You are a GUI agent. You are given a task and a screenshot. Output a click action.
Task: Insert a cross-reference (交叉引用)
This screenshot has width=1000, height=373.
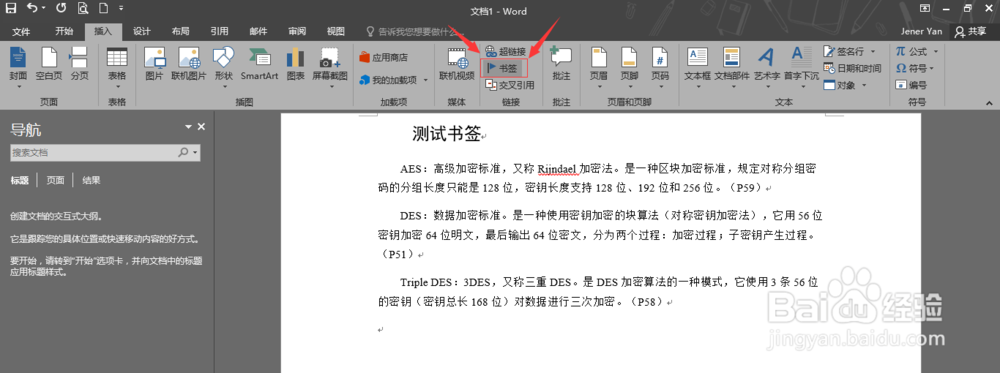pos(509,84)
